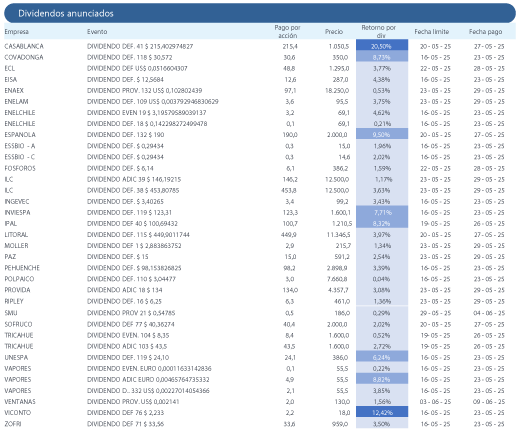
Task: Select the ESPANOLA company name
Action: coord(20,135)
